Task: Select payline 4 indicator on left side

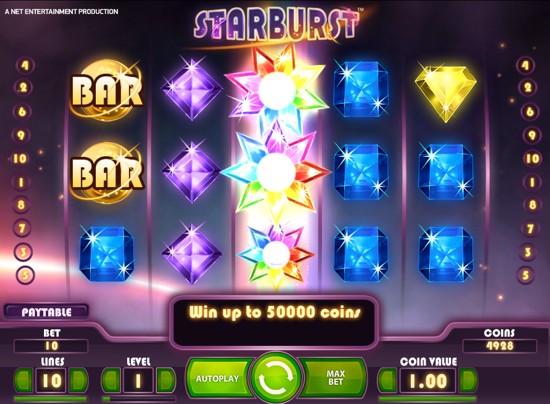Action: pos(25,65)
